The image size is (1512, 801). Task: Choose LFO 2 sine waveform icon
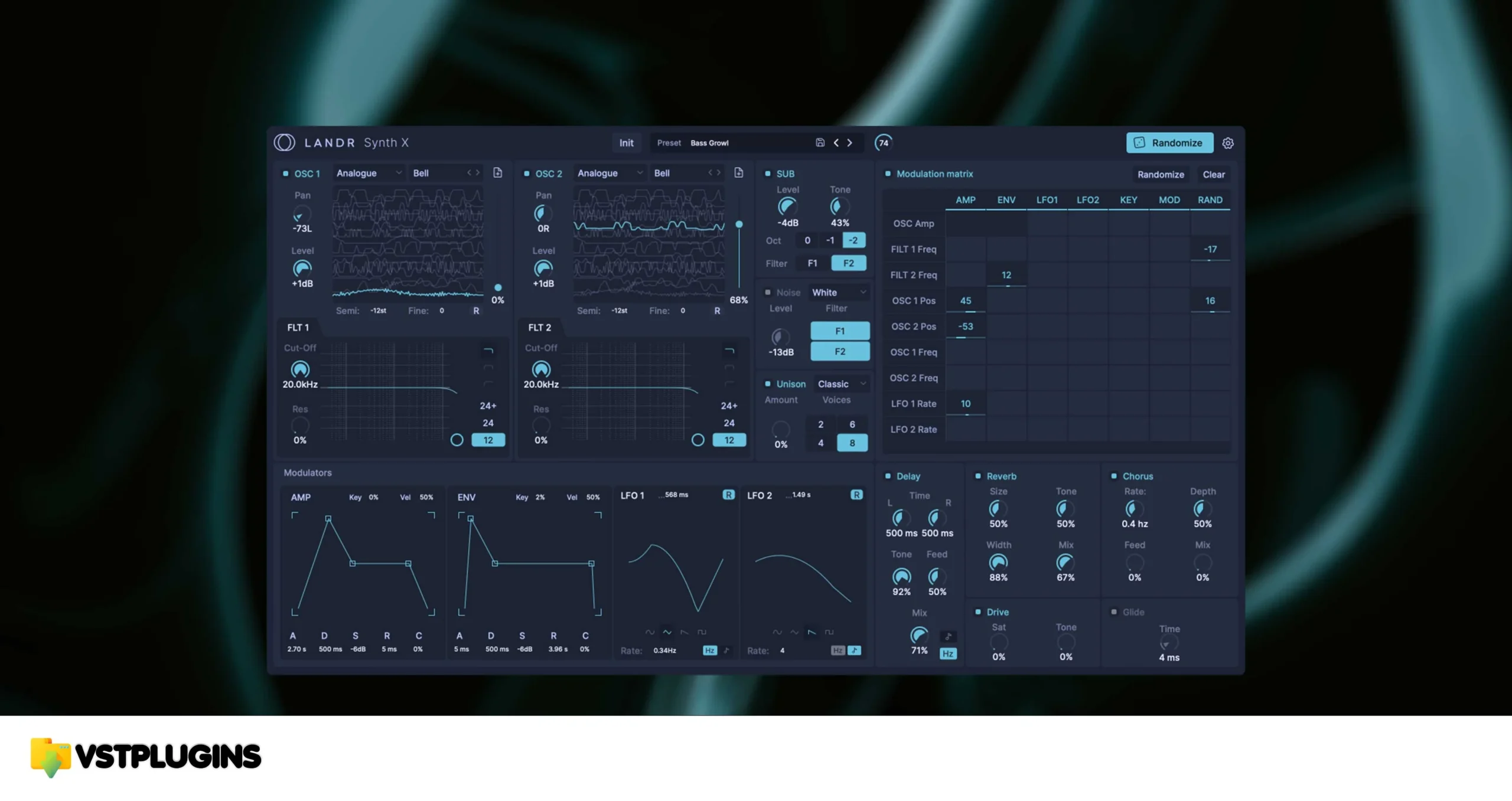click(x=777, y=632)
